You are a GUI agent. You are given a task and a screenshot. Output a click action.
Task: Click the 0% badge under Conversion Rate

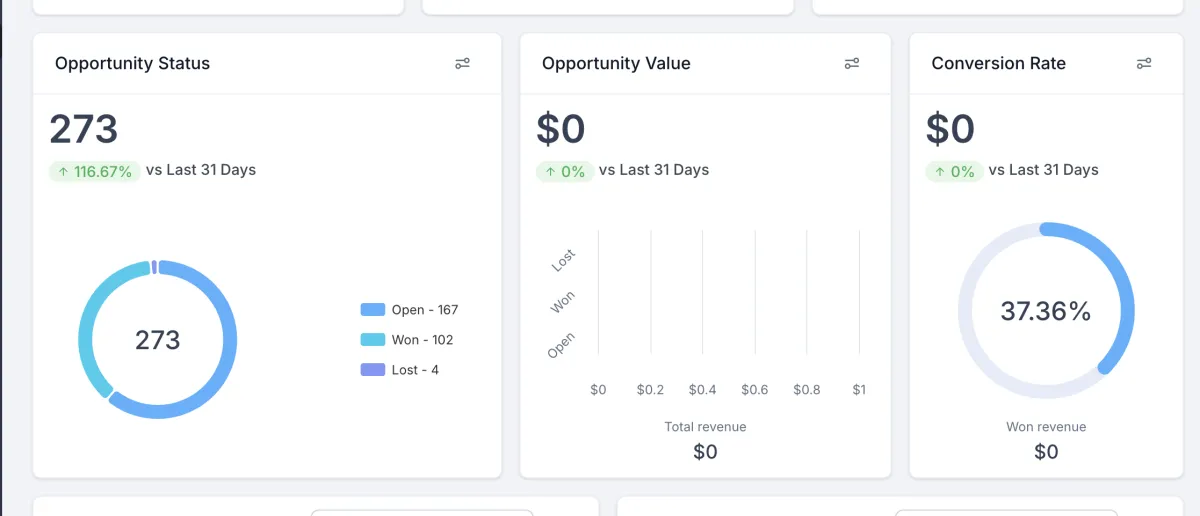(x=953, y=171)
